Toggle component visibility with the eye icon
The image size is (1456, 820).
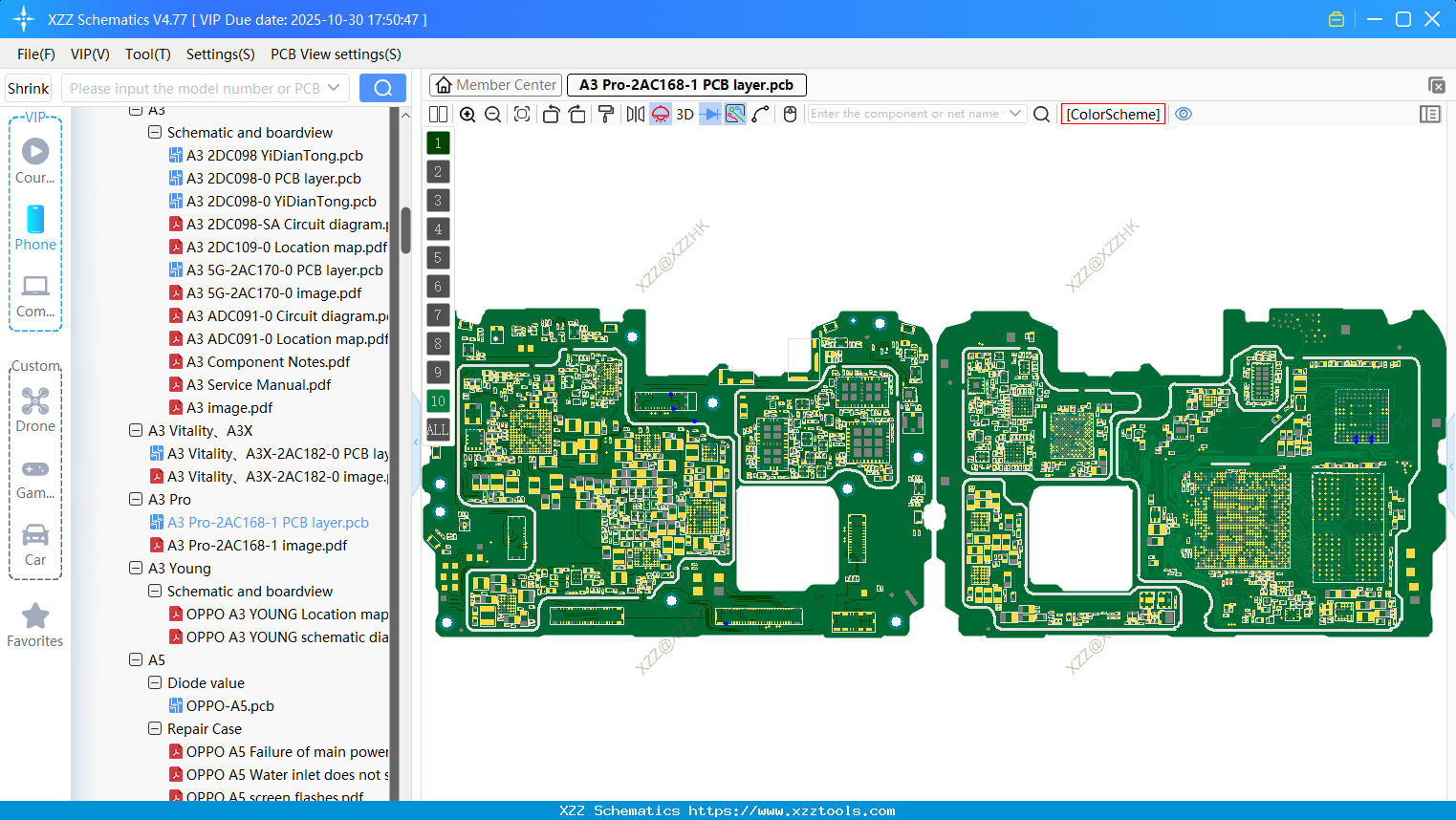click(x=1184, y=114)
